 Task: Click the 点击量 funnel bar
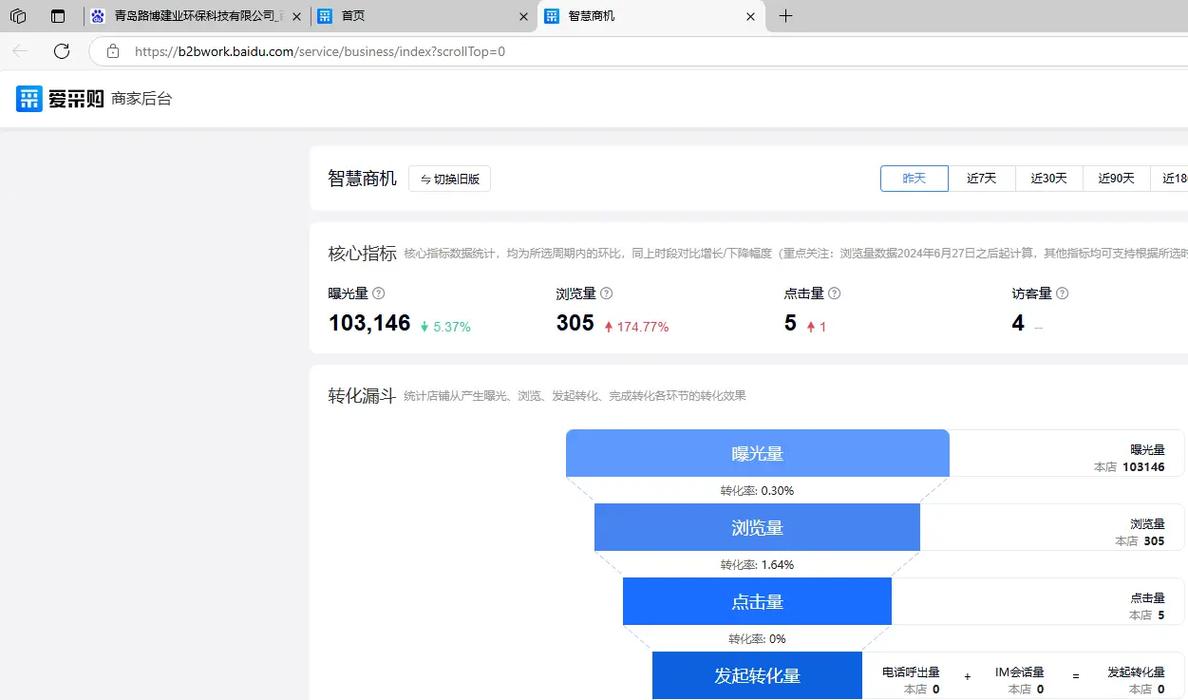tap(757, 602)
